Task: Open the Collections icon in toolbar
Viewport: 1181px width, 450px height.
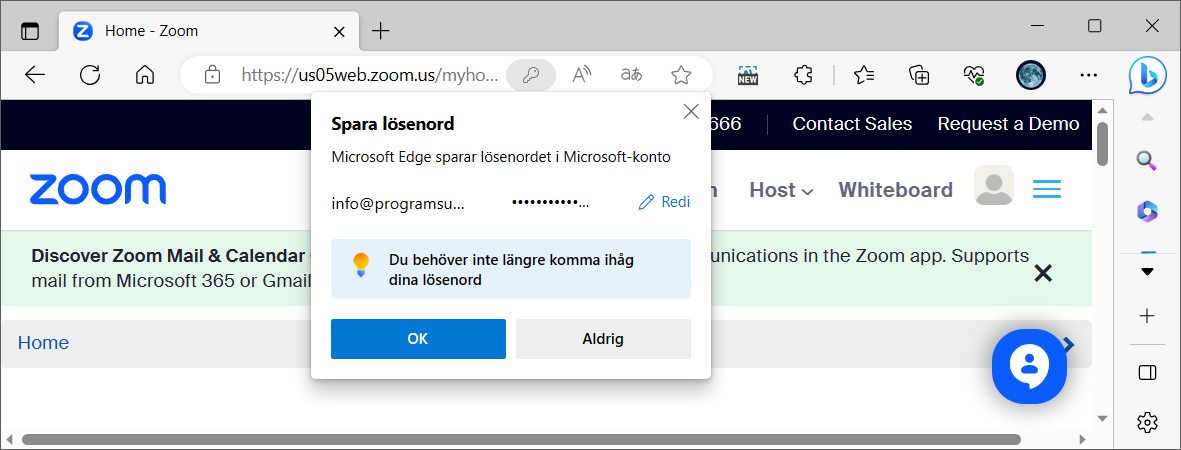Action: pos(919,75)
